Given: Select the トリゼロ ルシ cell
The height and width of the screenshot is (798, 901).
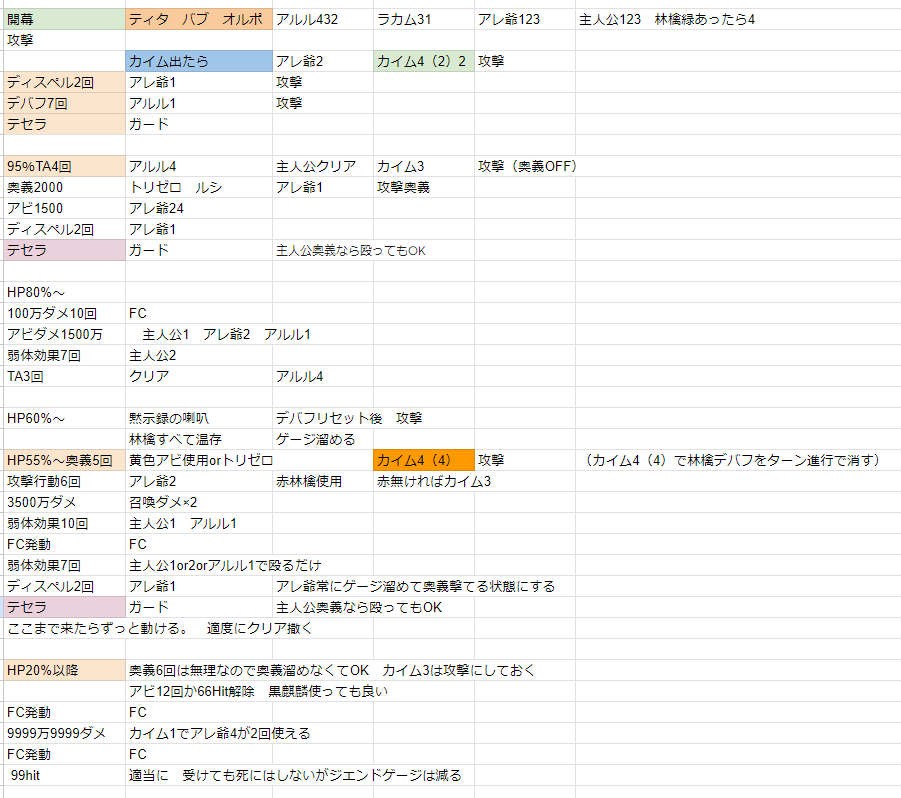Looking at the screenshot, I should pos(199,187).
